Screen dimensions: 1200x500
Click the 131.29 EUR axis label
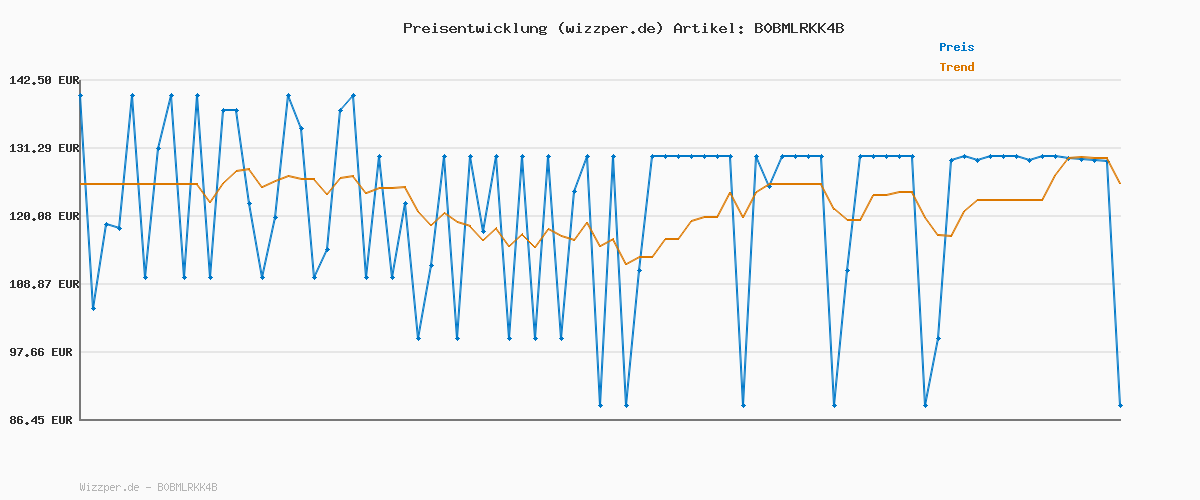pos(44,148)
